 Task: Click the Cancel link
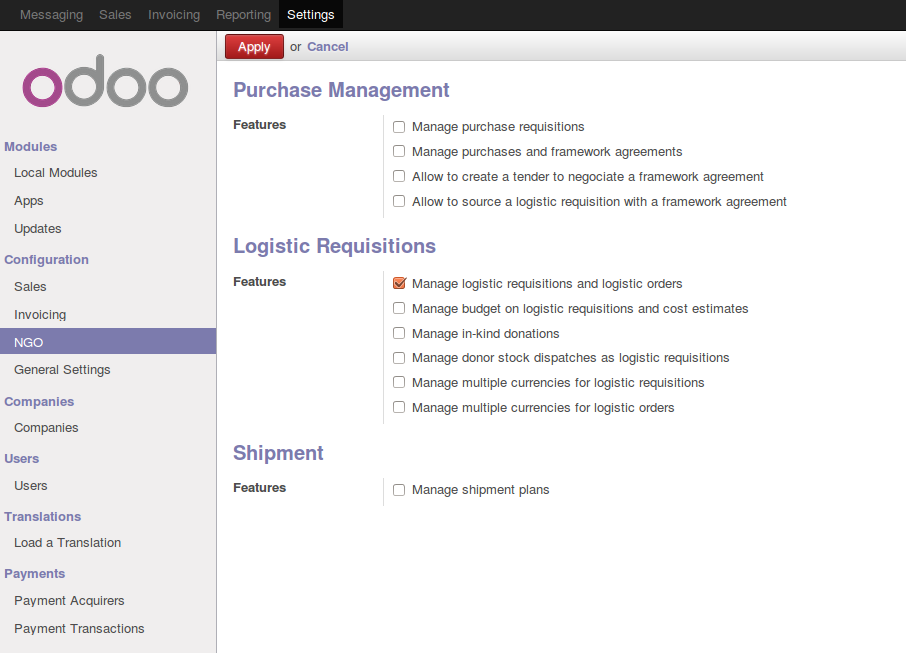(x=328, y=47)
